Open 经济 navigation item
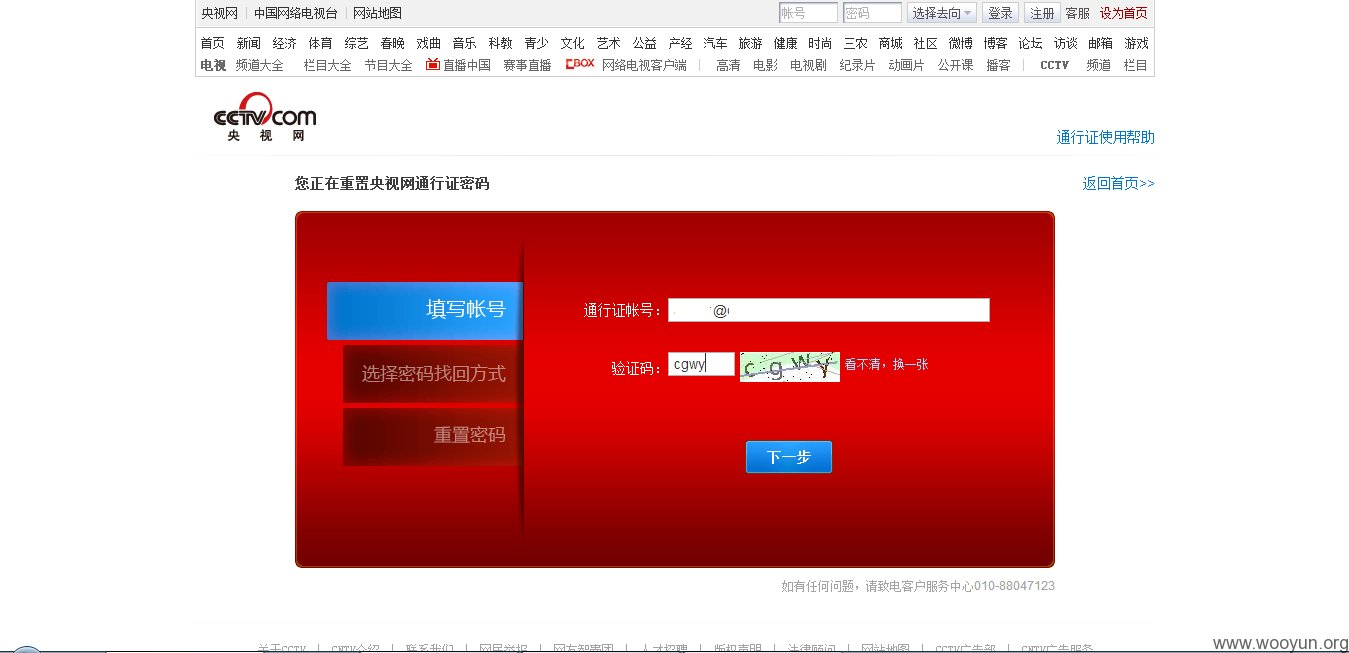The image size is (1349, 653). pos(284,43)
